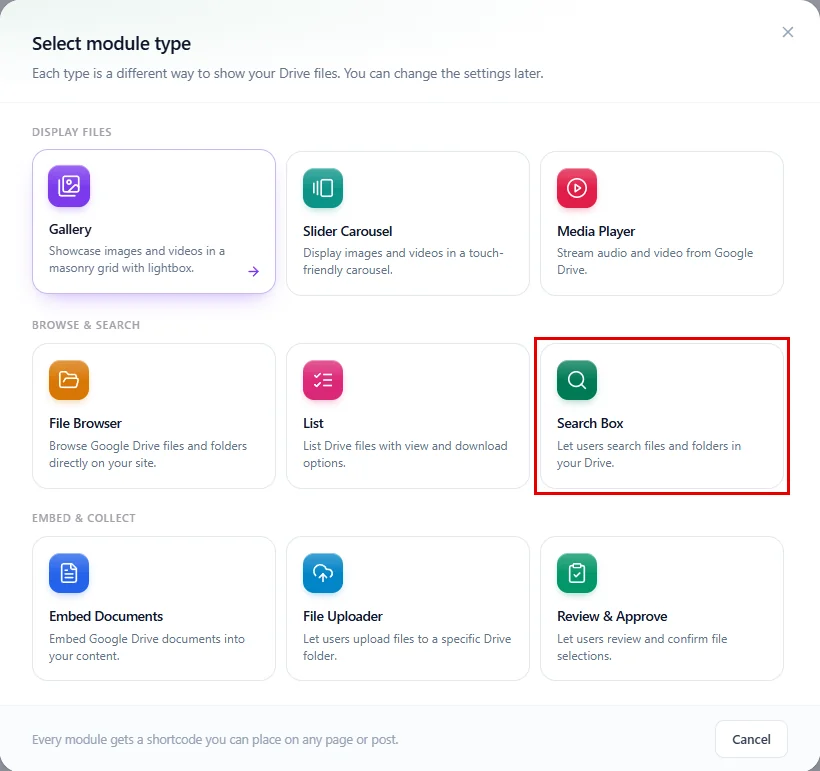The width and height of the screenshot is (820, 771).
Task: Click the red Media Player play icon
Action: pos(577,188)
